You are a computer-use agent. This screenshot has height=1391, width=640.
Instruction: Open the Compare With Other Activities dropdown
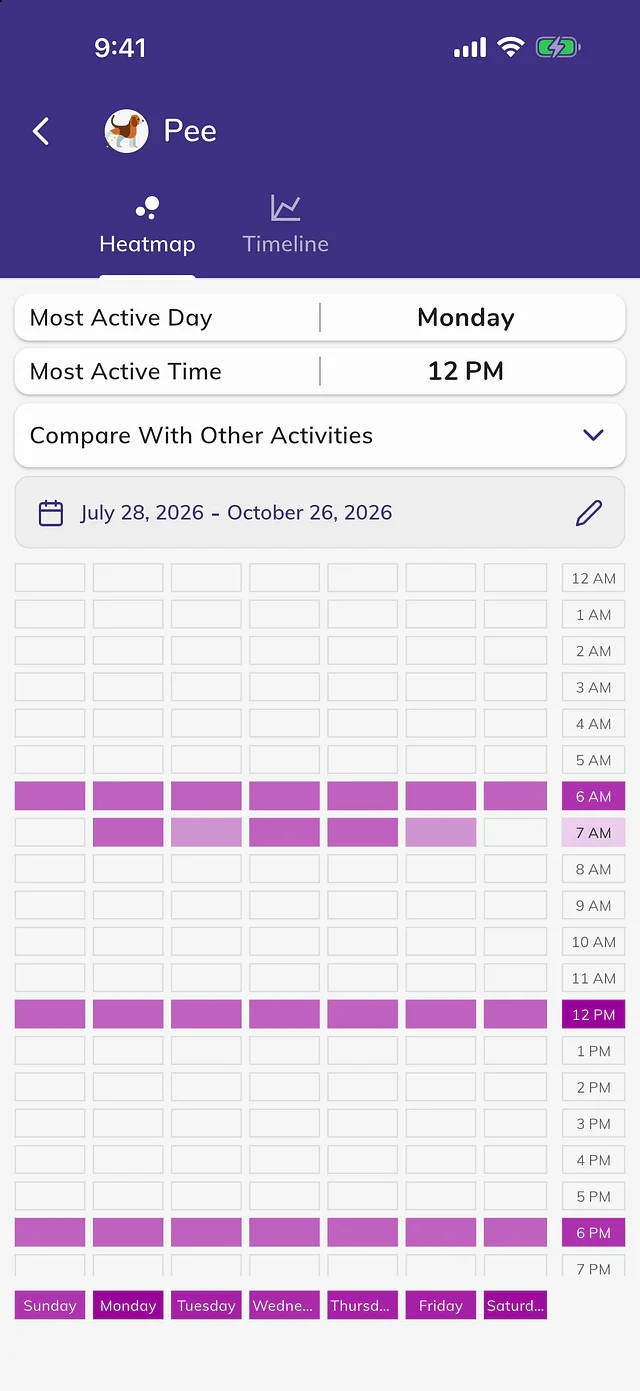pyautogui.click(x=320, y=435)
